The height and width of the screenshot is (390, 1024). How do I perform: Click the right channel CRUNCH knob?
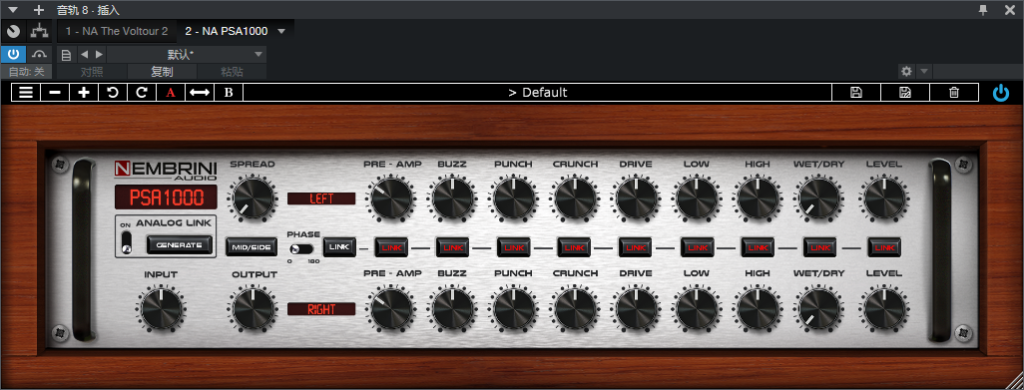coord(574,308)
